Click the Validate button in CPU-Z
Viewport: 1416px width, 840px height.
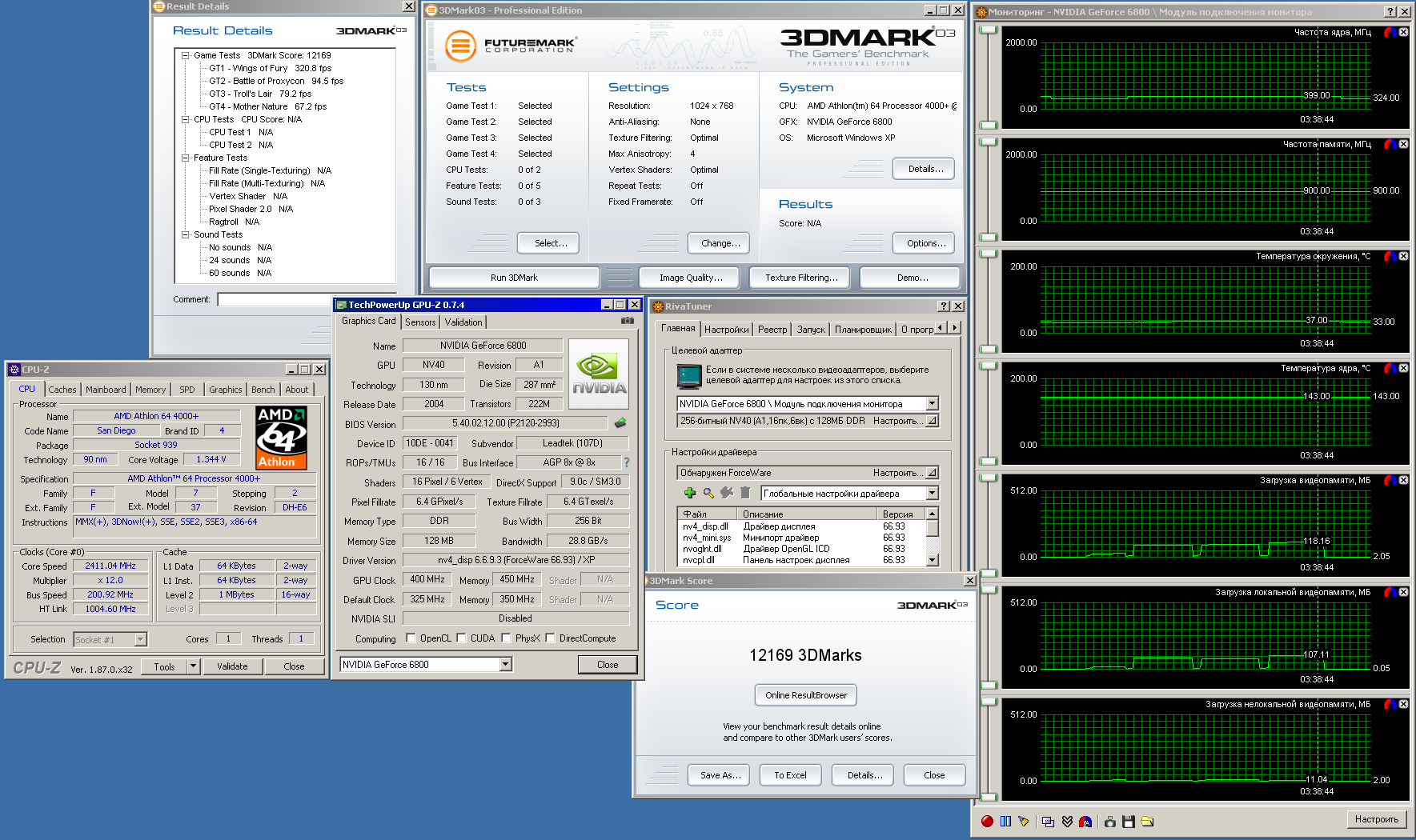click(232, 666)
